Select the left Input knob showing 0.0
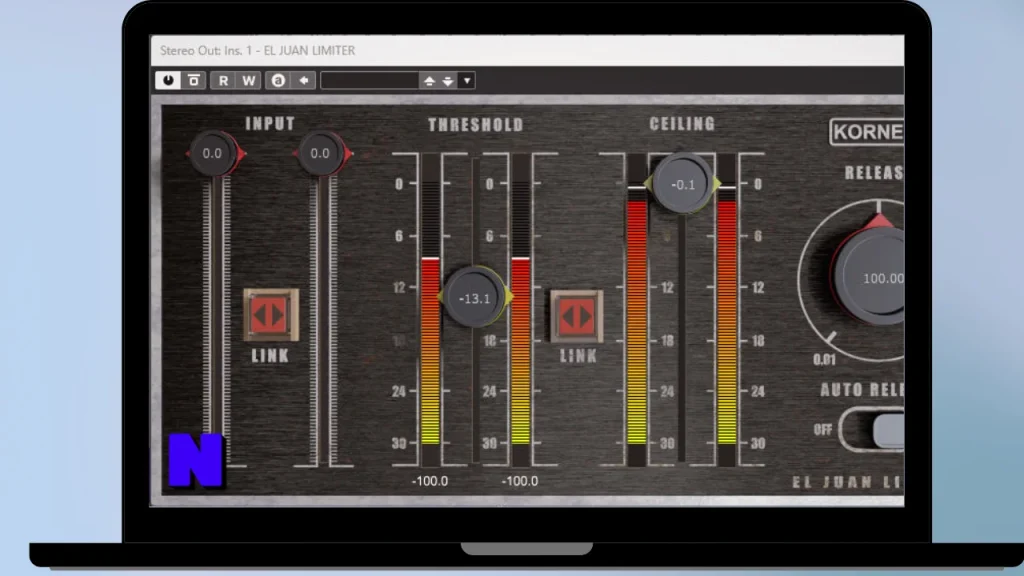Screen dimensions: 1024x576 coord(212,153)
